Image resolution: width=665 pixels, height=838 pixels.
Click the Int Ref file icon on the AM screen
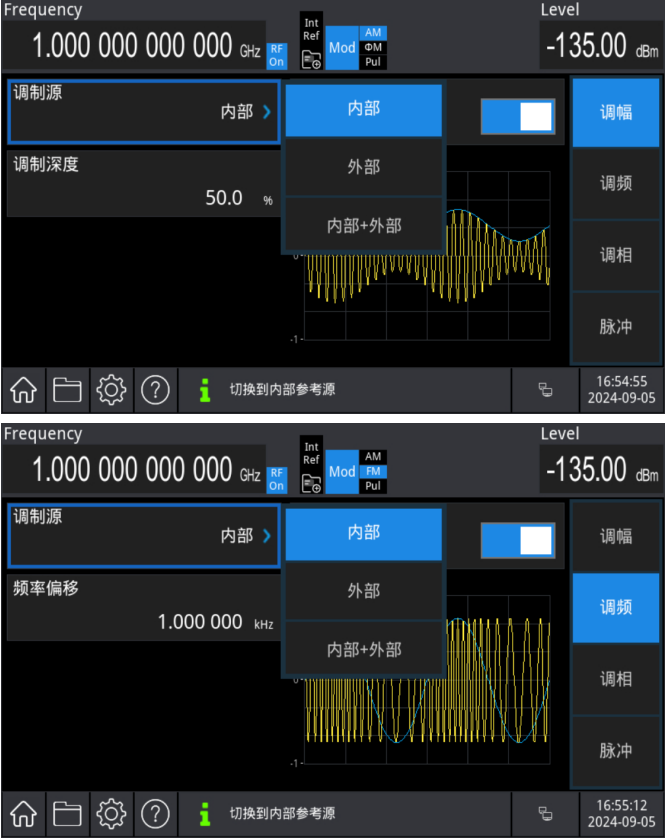coord(311,60)
